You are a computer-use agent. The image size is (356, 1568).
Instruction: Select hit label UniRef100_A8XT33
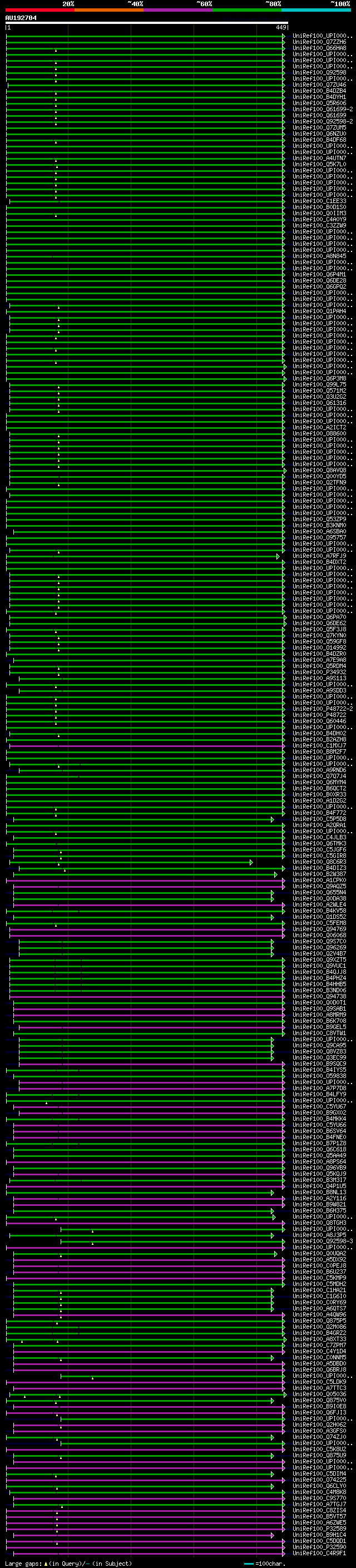319,1339
